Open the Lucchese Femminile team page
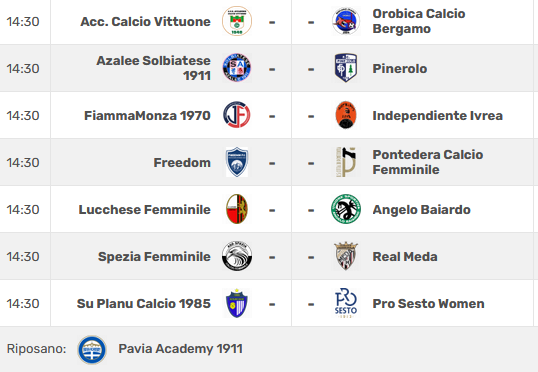 144,210
